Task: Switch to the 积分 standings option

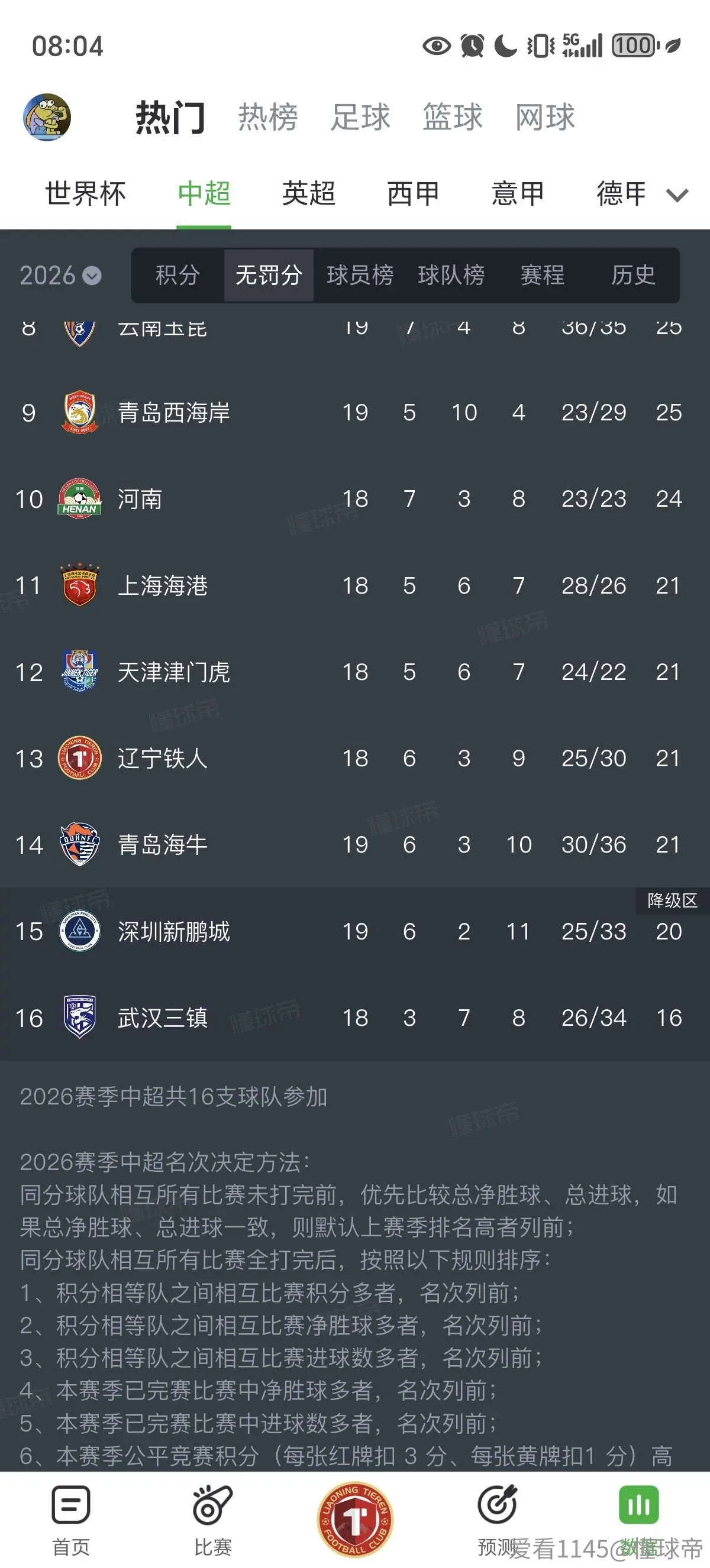Action: click(178, 275)
